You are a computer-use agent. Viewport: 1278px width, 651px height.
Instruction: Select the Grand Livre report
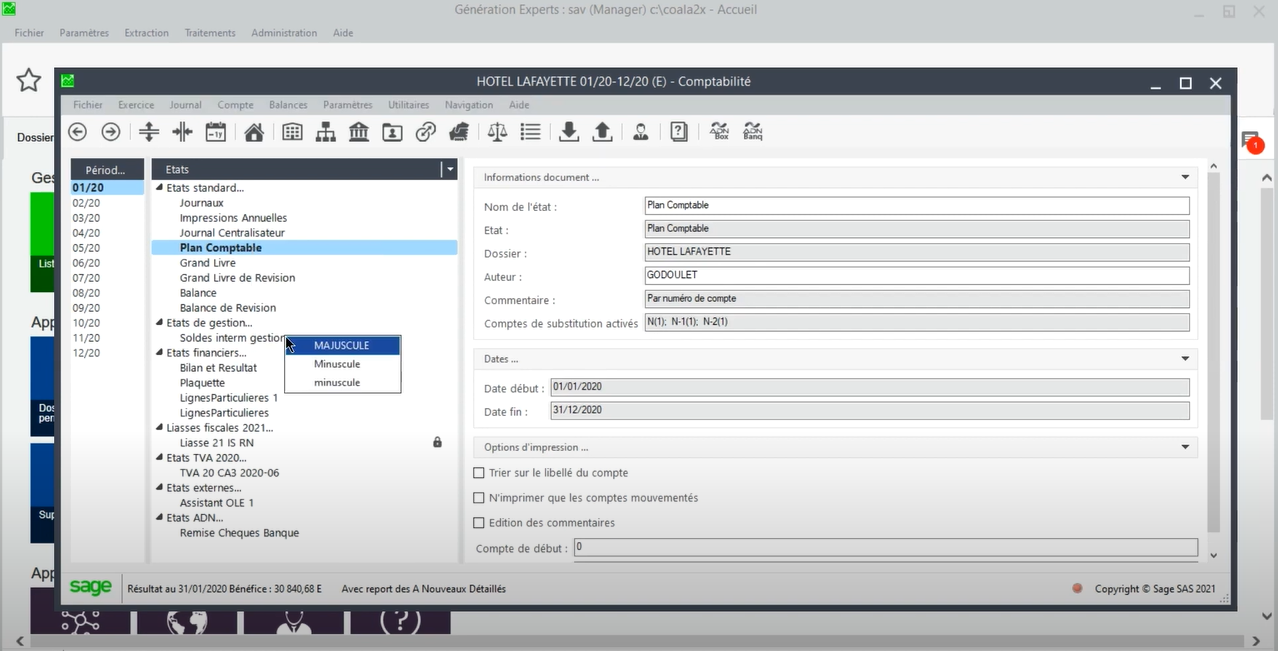[208, 263]
